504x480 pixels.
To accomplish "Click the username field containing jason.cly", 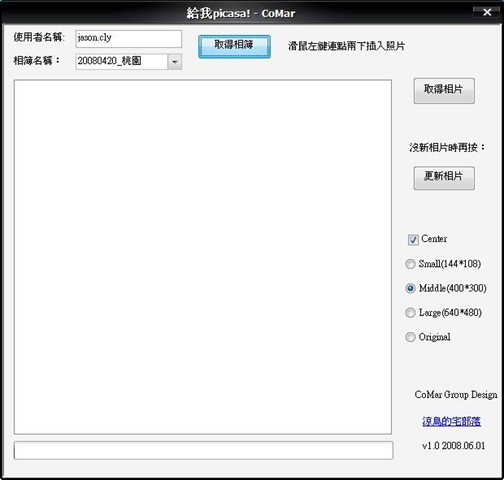I will click(129, 39).
